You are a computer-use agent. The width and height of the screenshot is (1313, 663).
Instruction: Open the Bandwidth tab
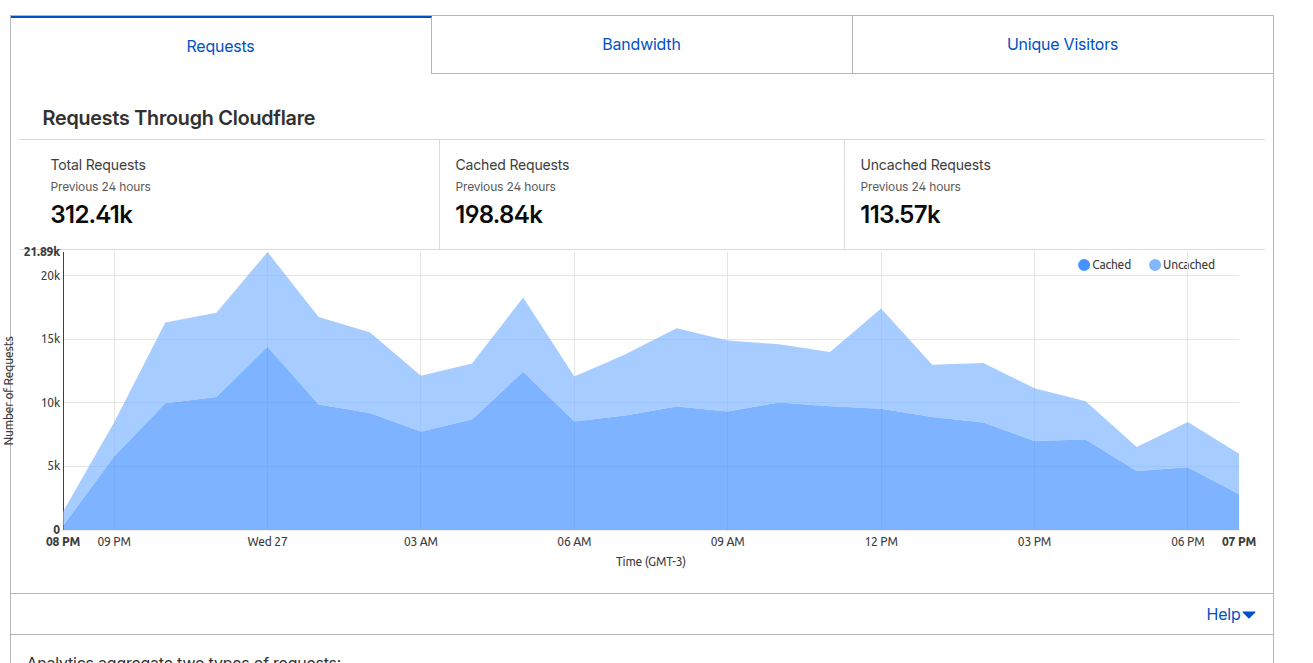[x=641, y=45]
